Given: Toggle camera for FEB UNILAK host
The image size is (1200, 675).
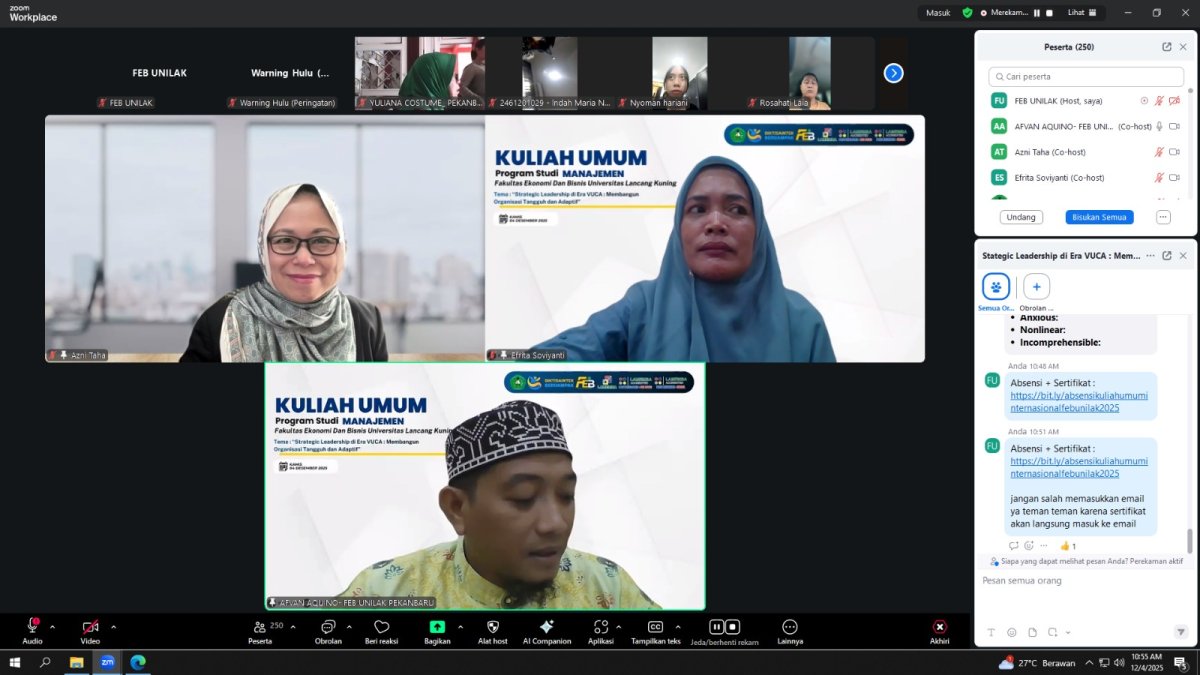Looking at the screenshot, I should tap(1175, 101).
